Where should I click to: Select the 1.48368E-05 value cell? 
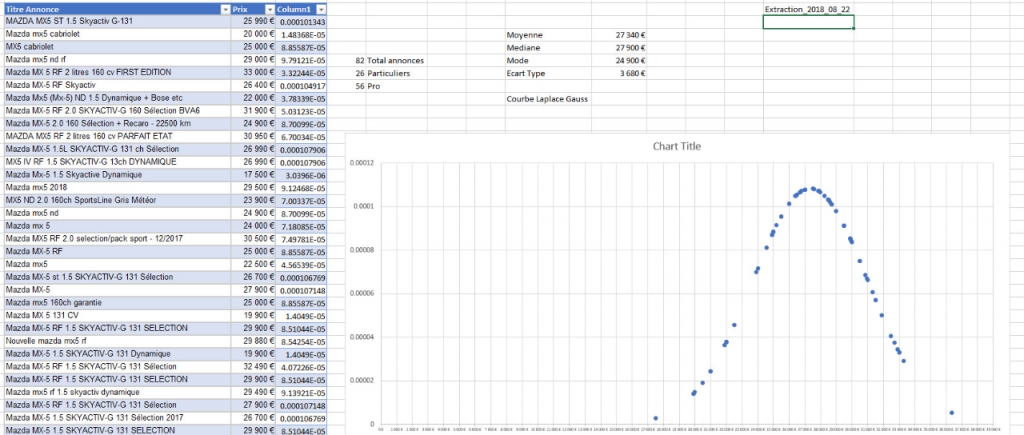point(301,34)
